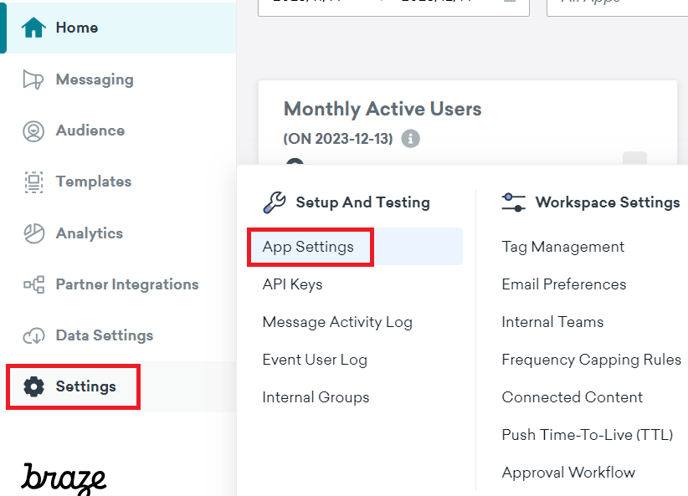Open Event User Log
Screen dimensions: 688x496
pos(315,360)
